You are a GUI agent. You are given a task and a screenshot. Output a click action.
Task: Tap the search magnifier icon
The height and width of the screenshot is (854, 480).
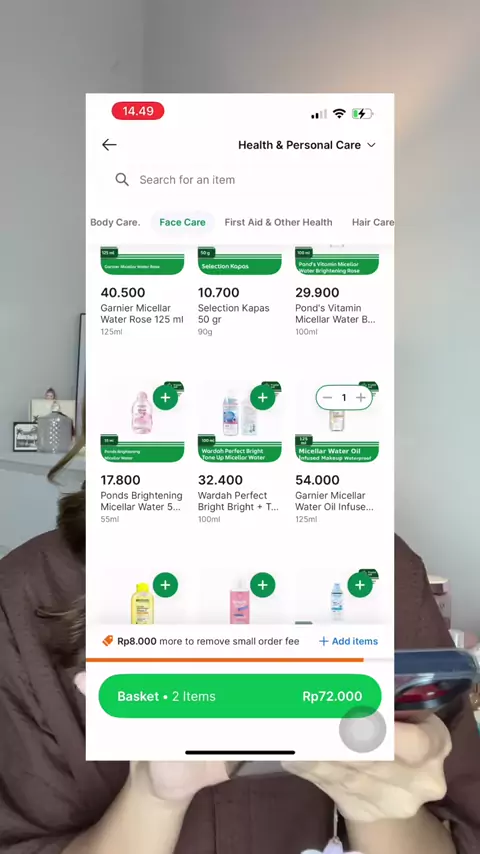tap(122, 180)
